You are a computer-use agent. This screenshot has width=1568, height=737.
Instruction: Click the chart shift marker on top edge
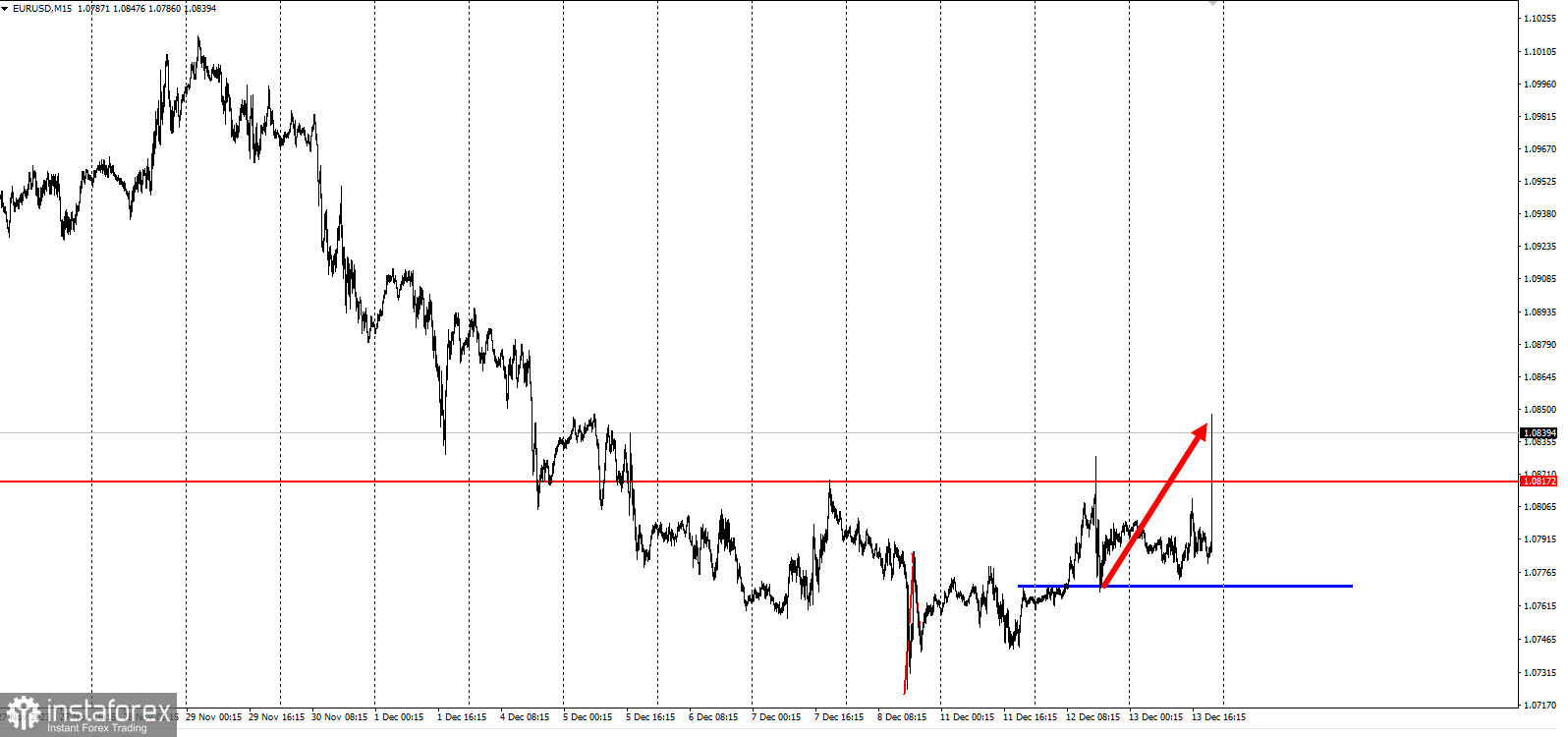[1212, 3]
